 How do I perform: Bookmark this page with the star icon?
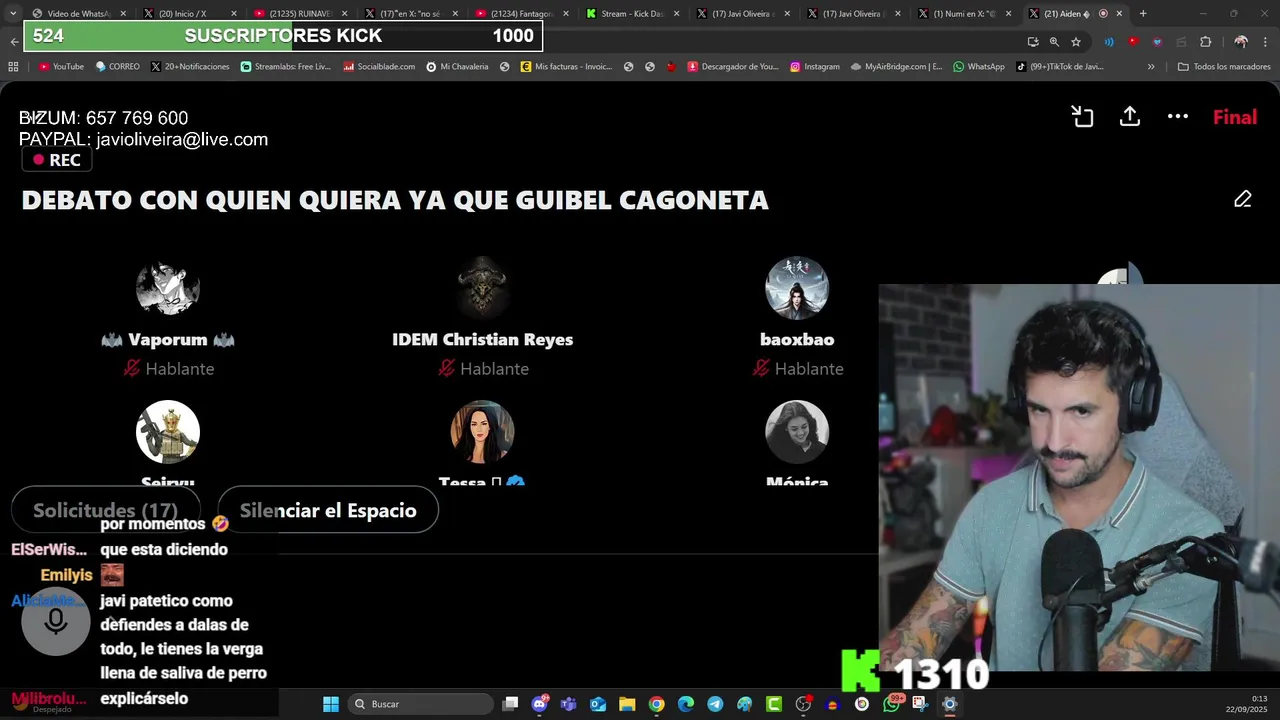[1076, 42]
